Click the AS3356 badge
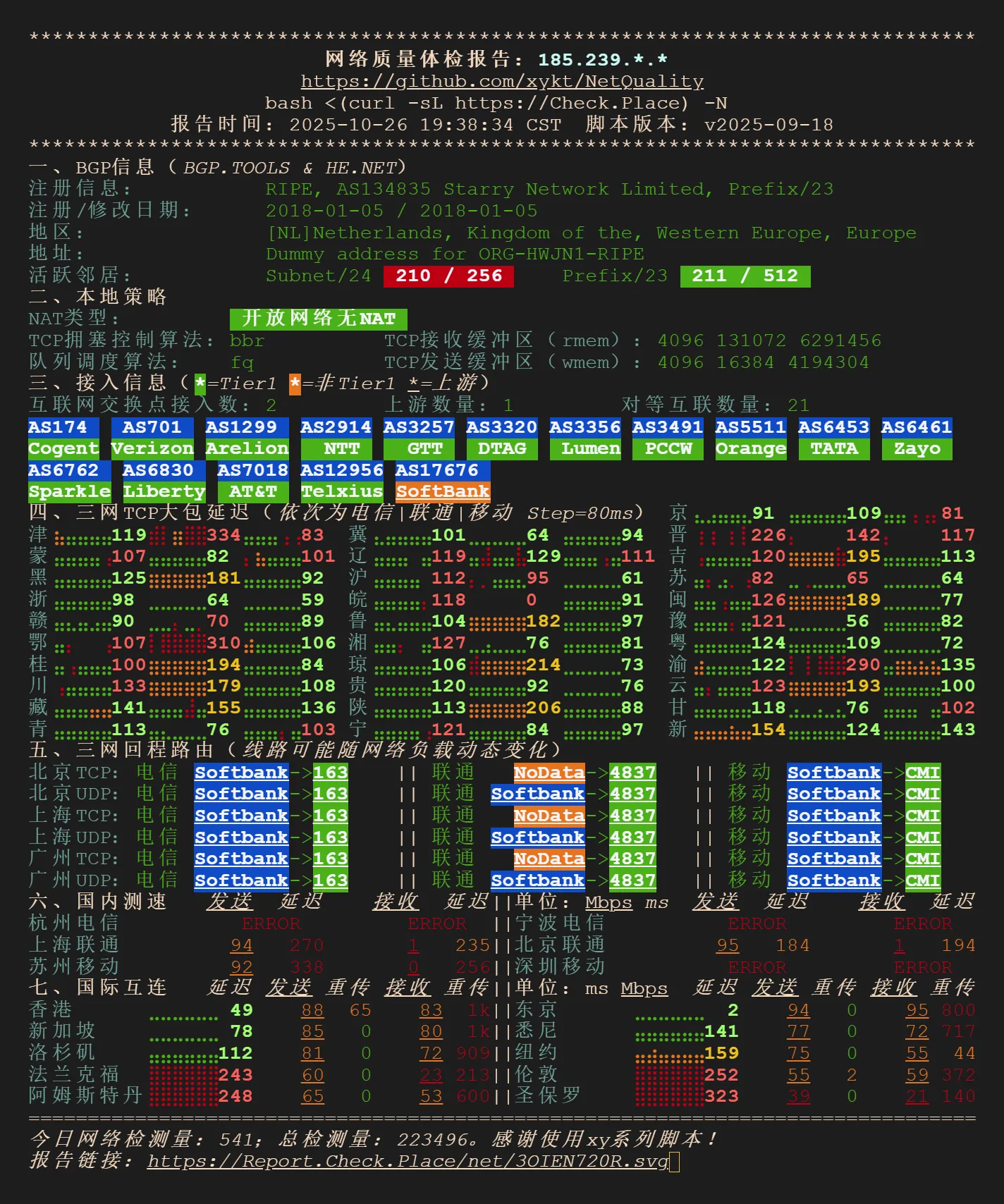Screen dimensions: 1004x1204 (x=584, y=427)
